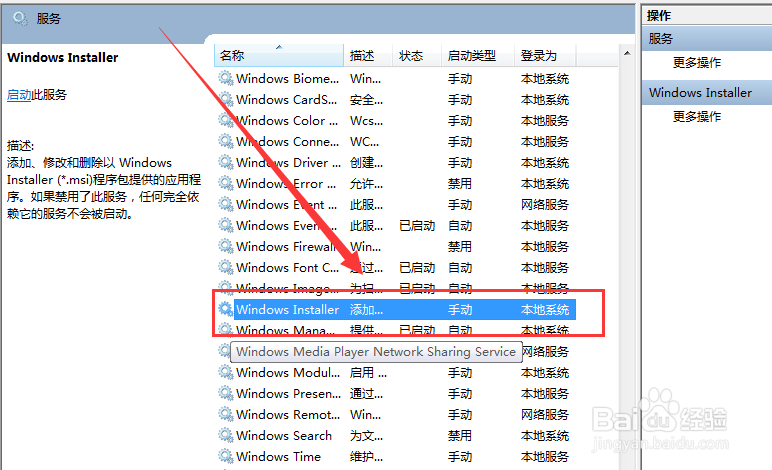Collapse the 服务 section in 操作 pane

tap(707, 38)
